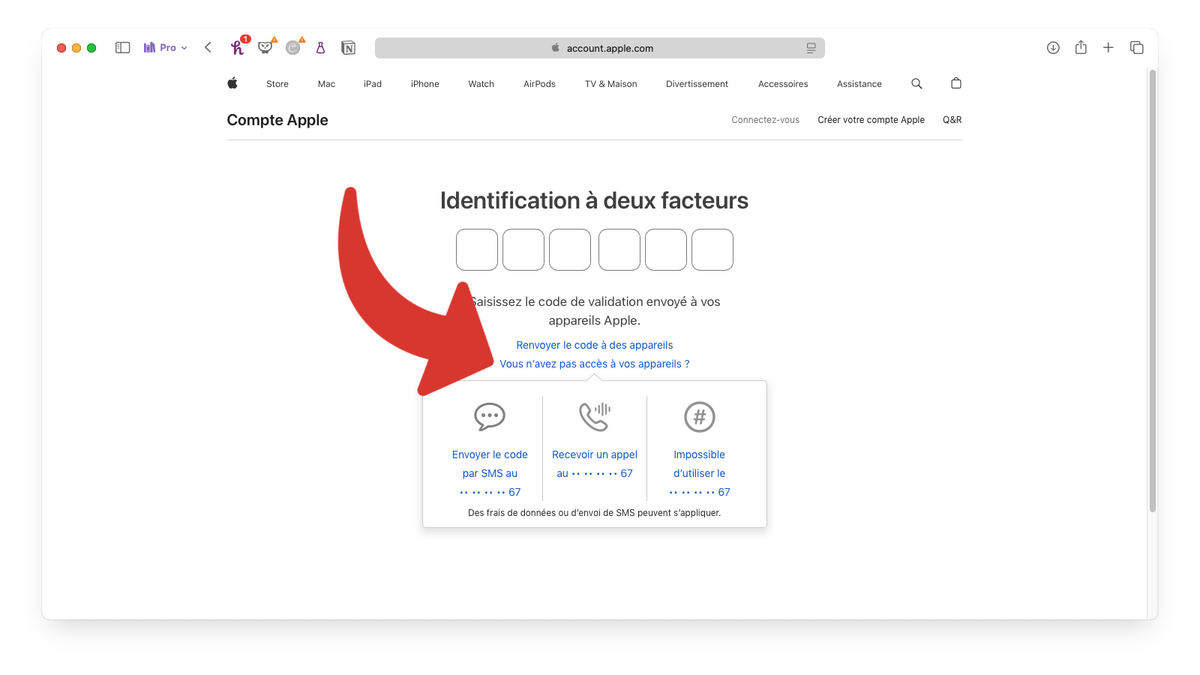This screenshot has height=675, width=1200.
Task: Open a new tab with plus icon
Action: [1108, 48]
